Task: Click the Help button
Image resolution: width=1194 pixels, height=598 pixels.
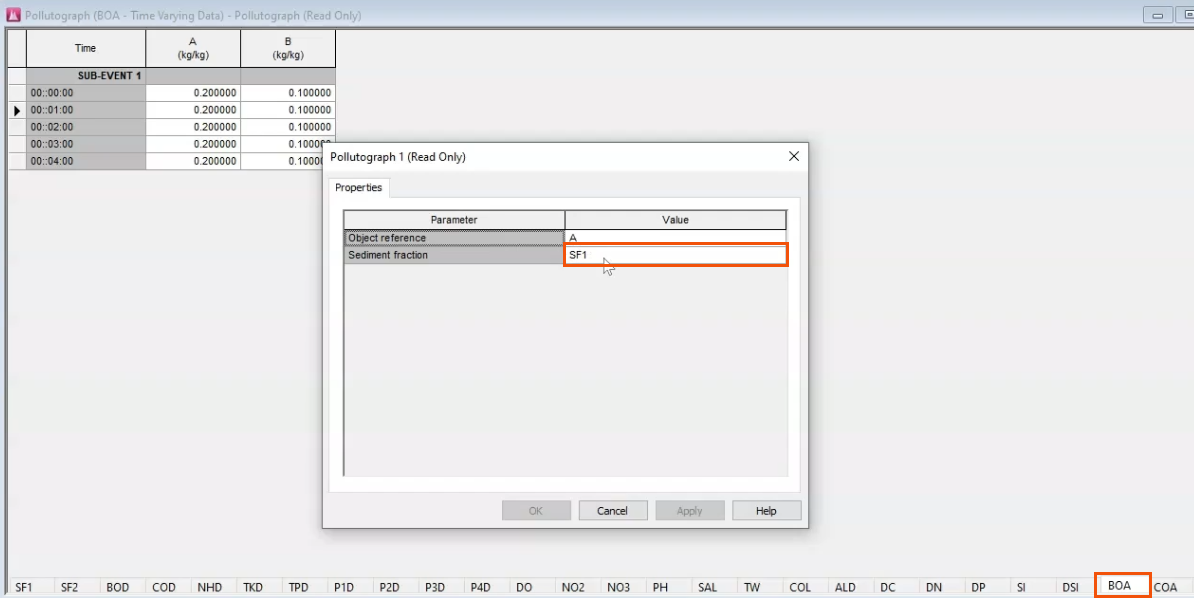Action: pos(766,511)
